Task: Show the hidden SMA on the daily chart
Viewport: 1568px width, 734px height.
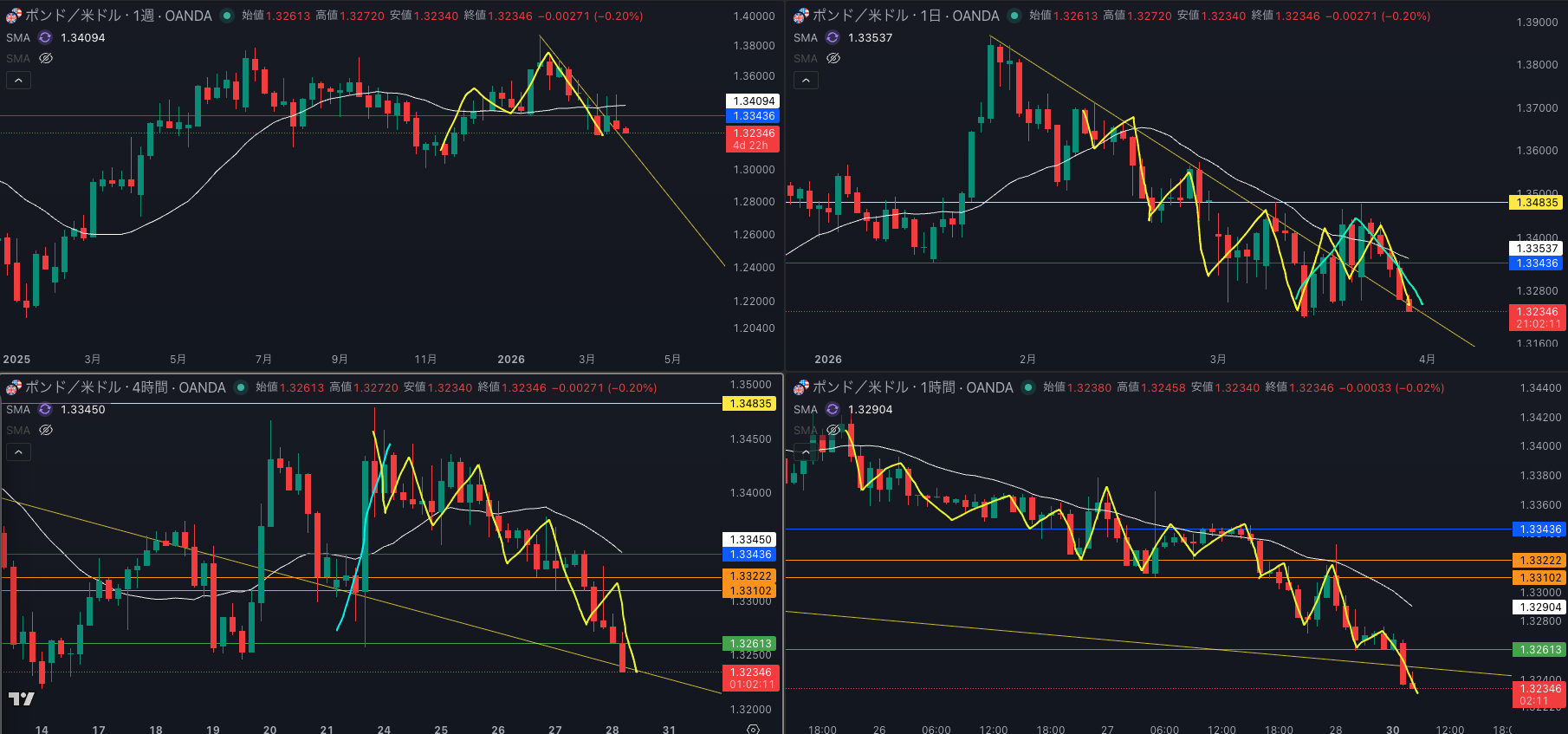Action: coord(833,58)
